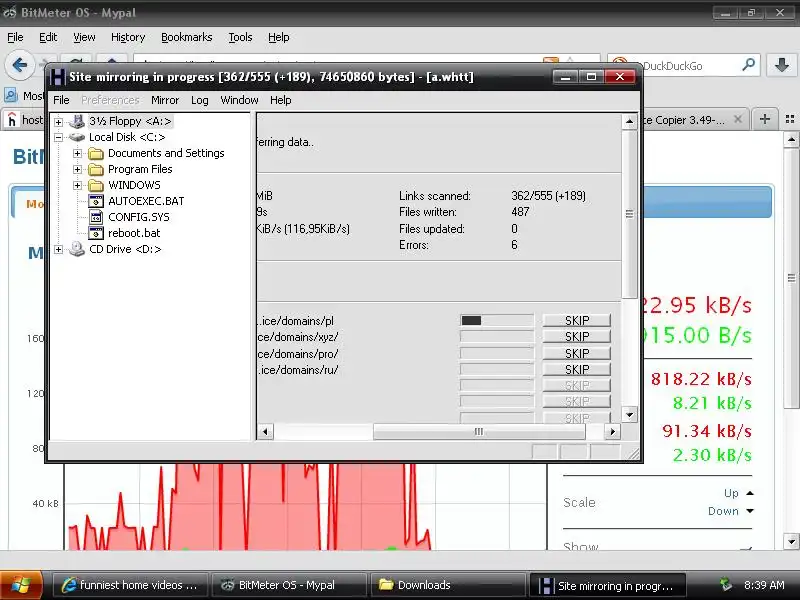Screen dimensions: 800x600
Task: Click the DuckDuckGo search magnifier icon
Action: coord(748,65)
